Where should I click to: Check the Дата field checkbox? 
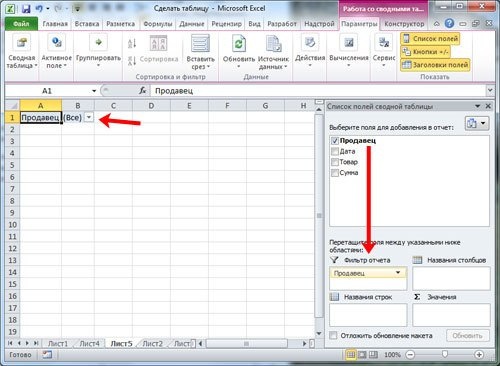pos(335,151)
